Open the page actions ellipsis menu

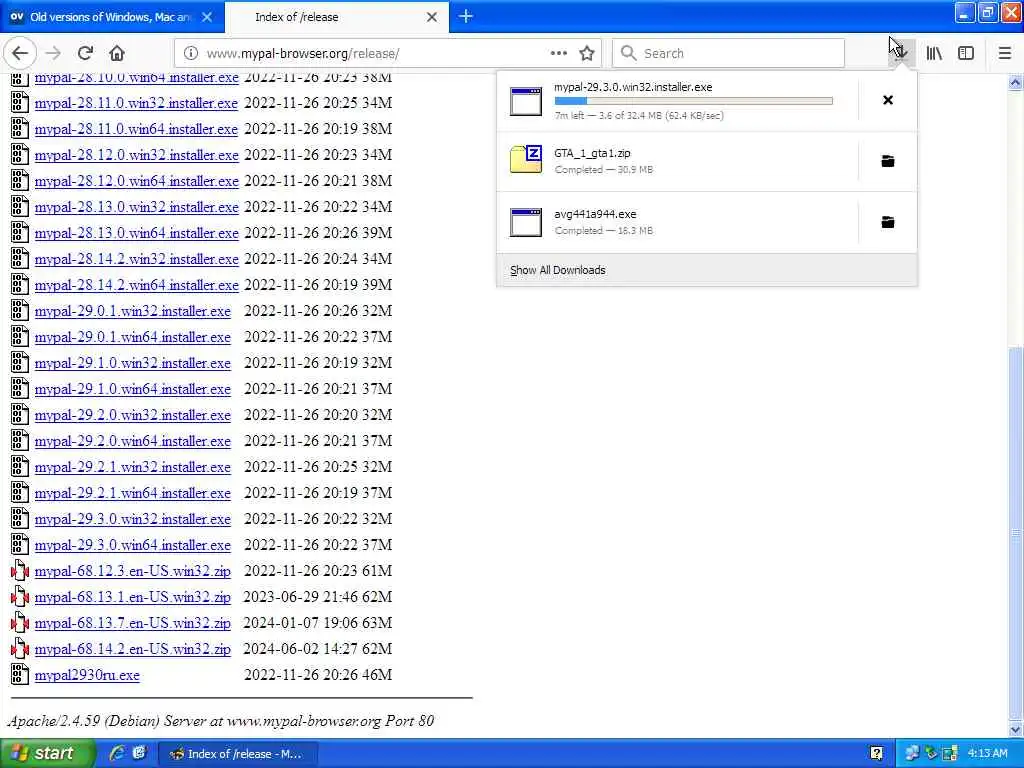tap(558, 53)
